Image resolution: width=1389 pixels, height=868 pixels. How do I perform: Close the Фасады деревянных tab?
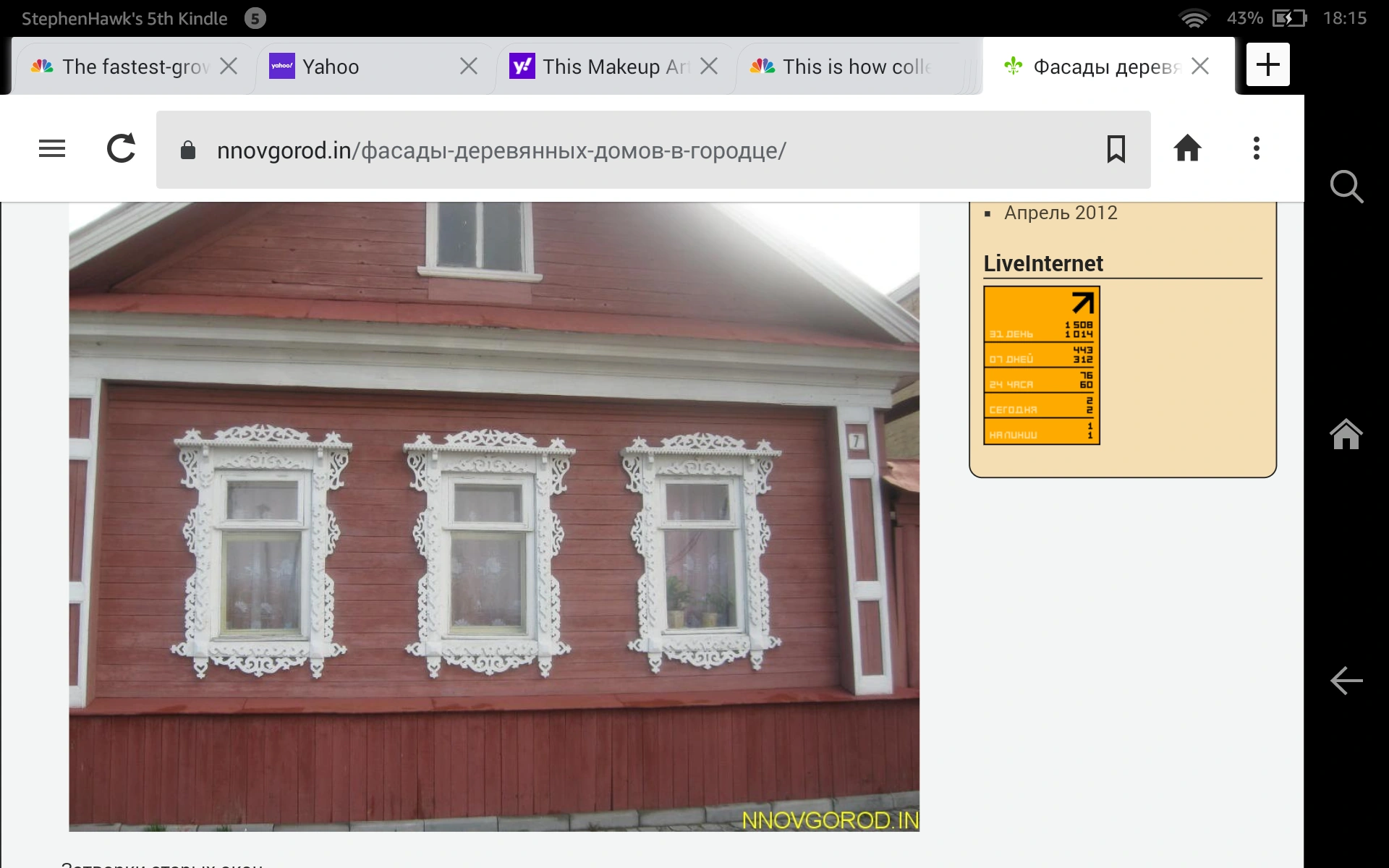tap(1200, 67)
